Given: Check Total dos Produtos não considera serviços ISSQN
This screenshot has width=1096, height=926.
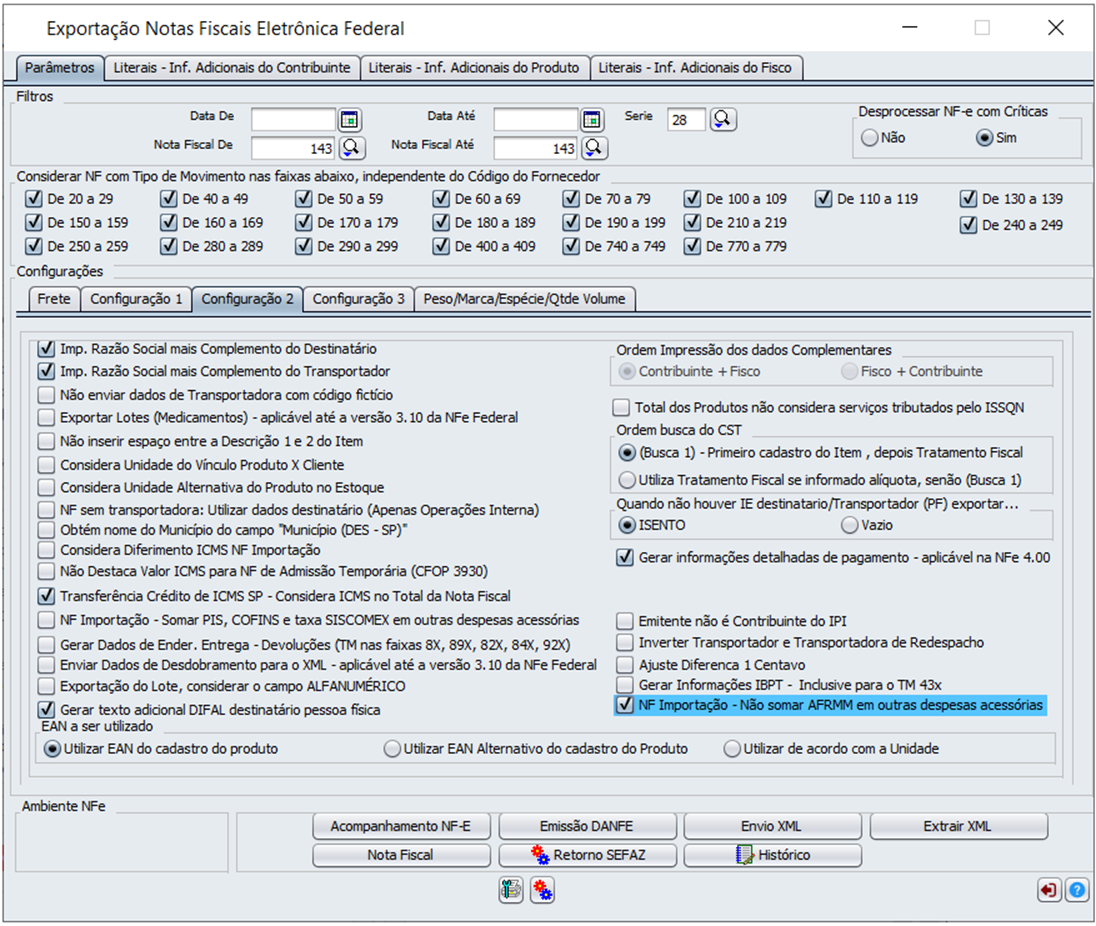Looking at the screenshot, I should (x=621, y=407).
